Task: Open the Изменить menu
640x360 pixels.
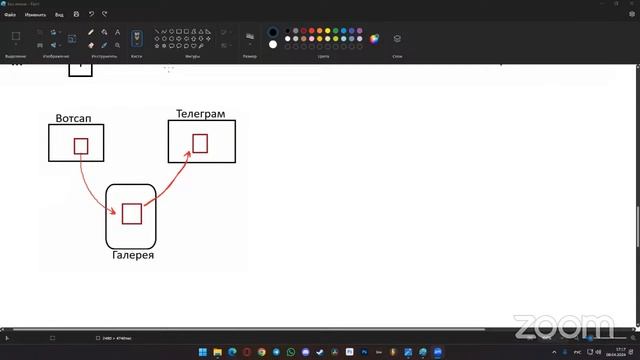Action: (x=35, y=15)
